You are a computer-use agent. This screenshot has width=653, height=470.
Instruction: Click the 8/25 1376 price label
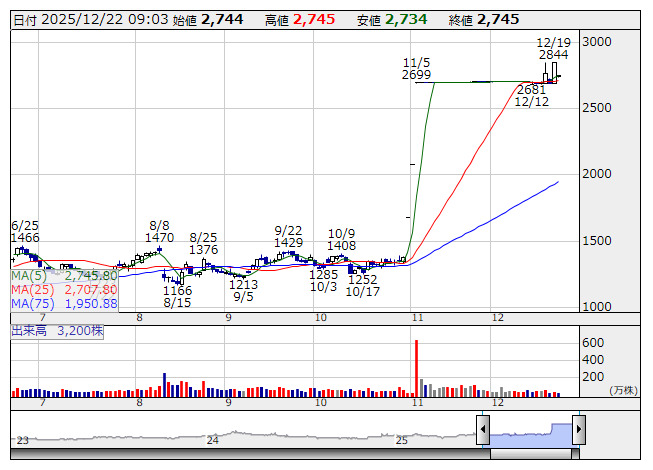203,244
